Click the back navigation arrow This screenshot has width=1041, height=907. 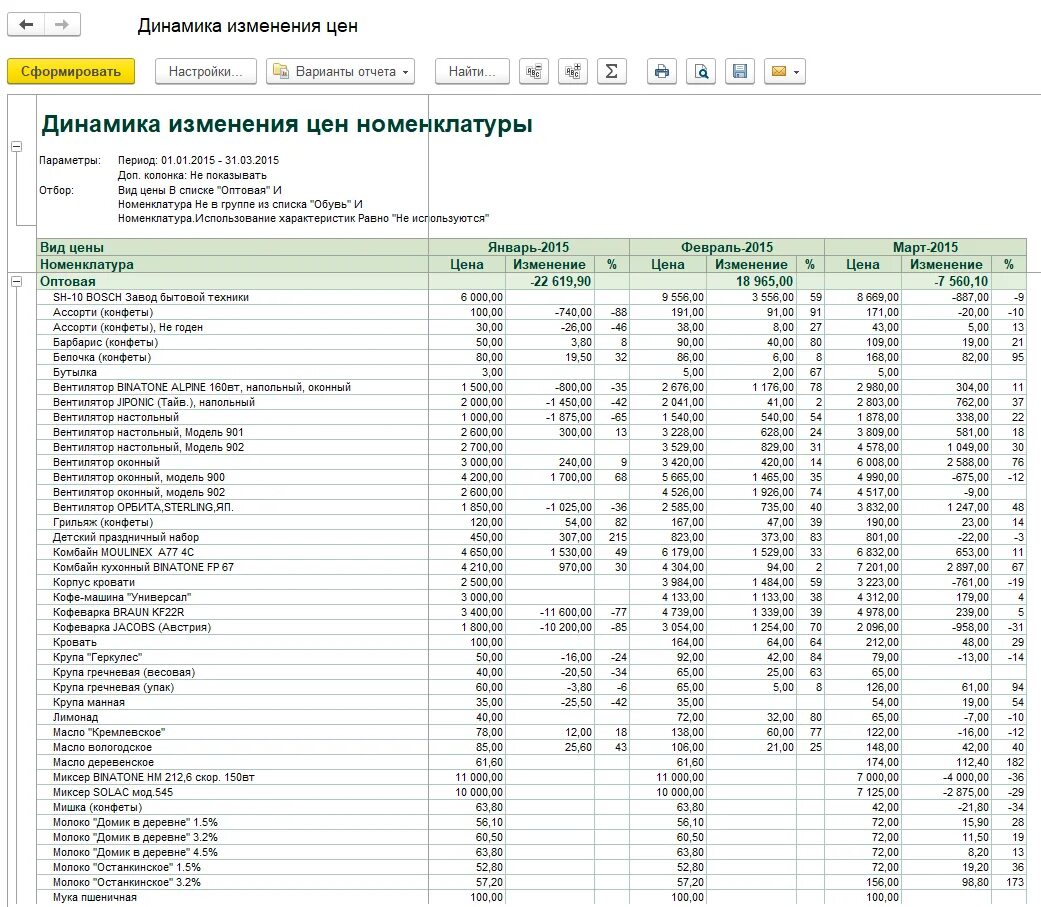[27, 25]
